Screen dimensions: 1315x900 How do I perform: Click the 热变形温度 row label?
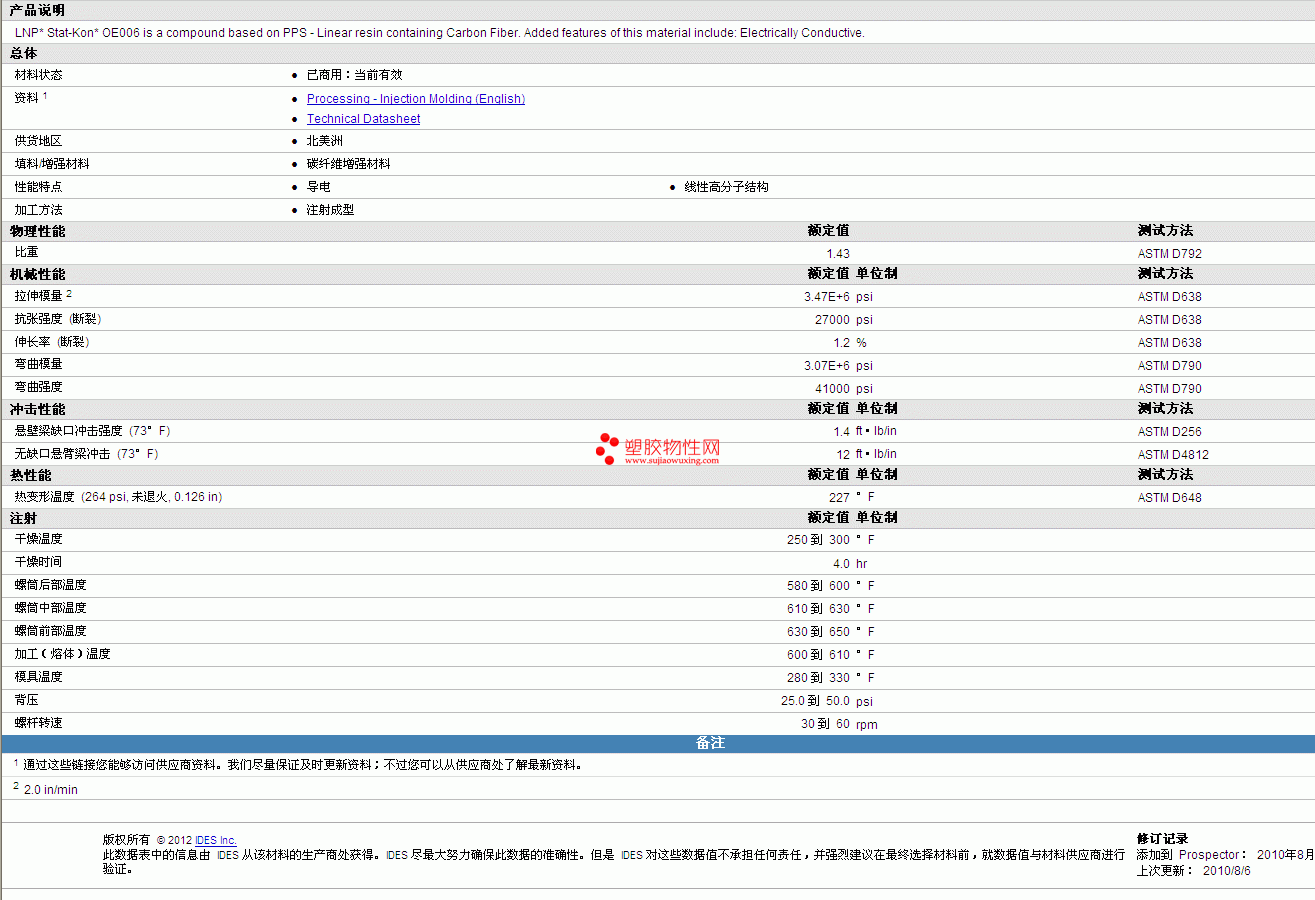[118, 497]
